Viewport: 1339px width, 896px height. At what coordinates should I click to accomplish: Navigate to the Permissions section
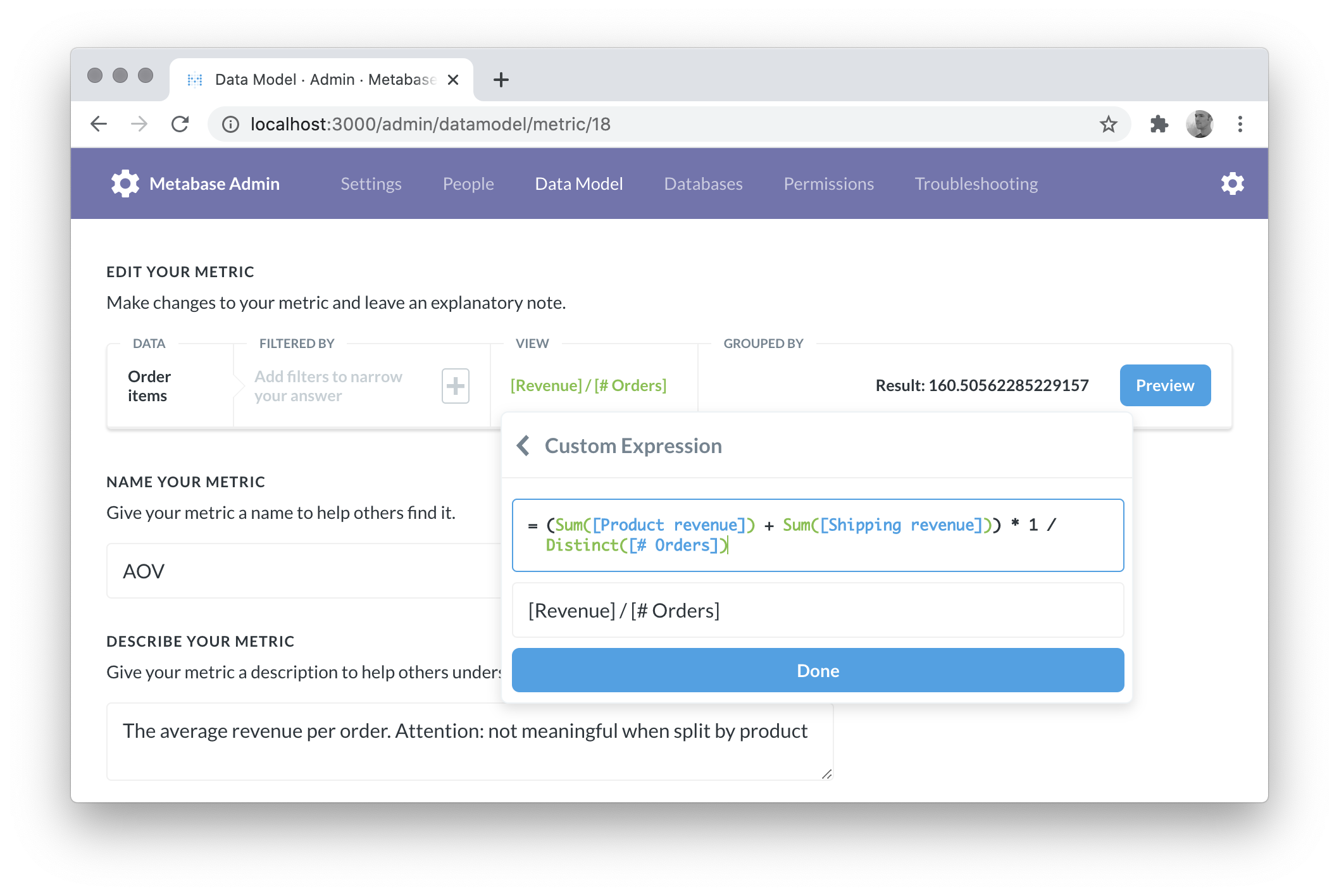[x=828, y=184]
